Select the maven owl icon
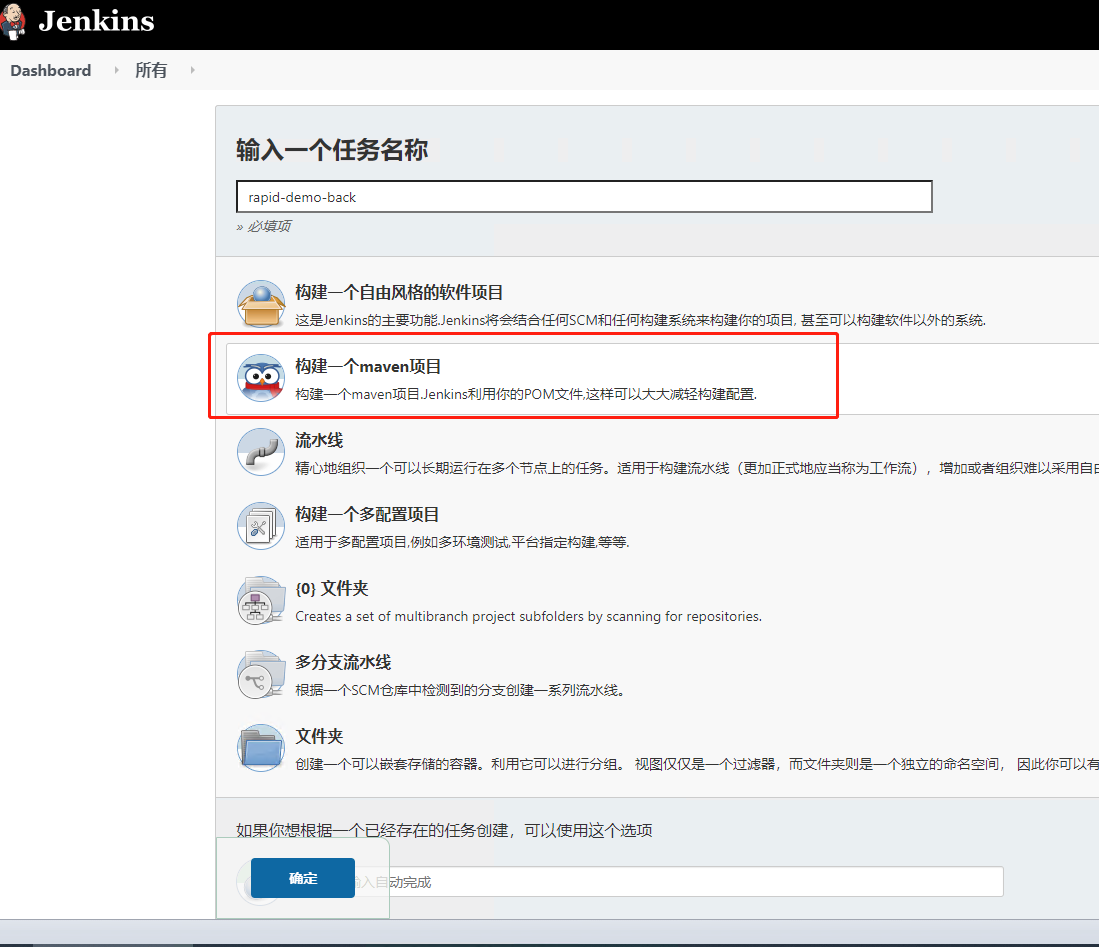The image size is (1099, 947). 261,378
